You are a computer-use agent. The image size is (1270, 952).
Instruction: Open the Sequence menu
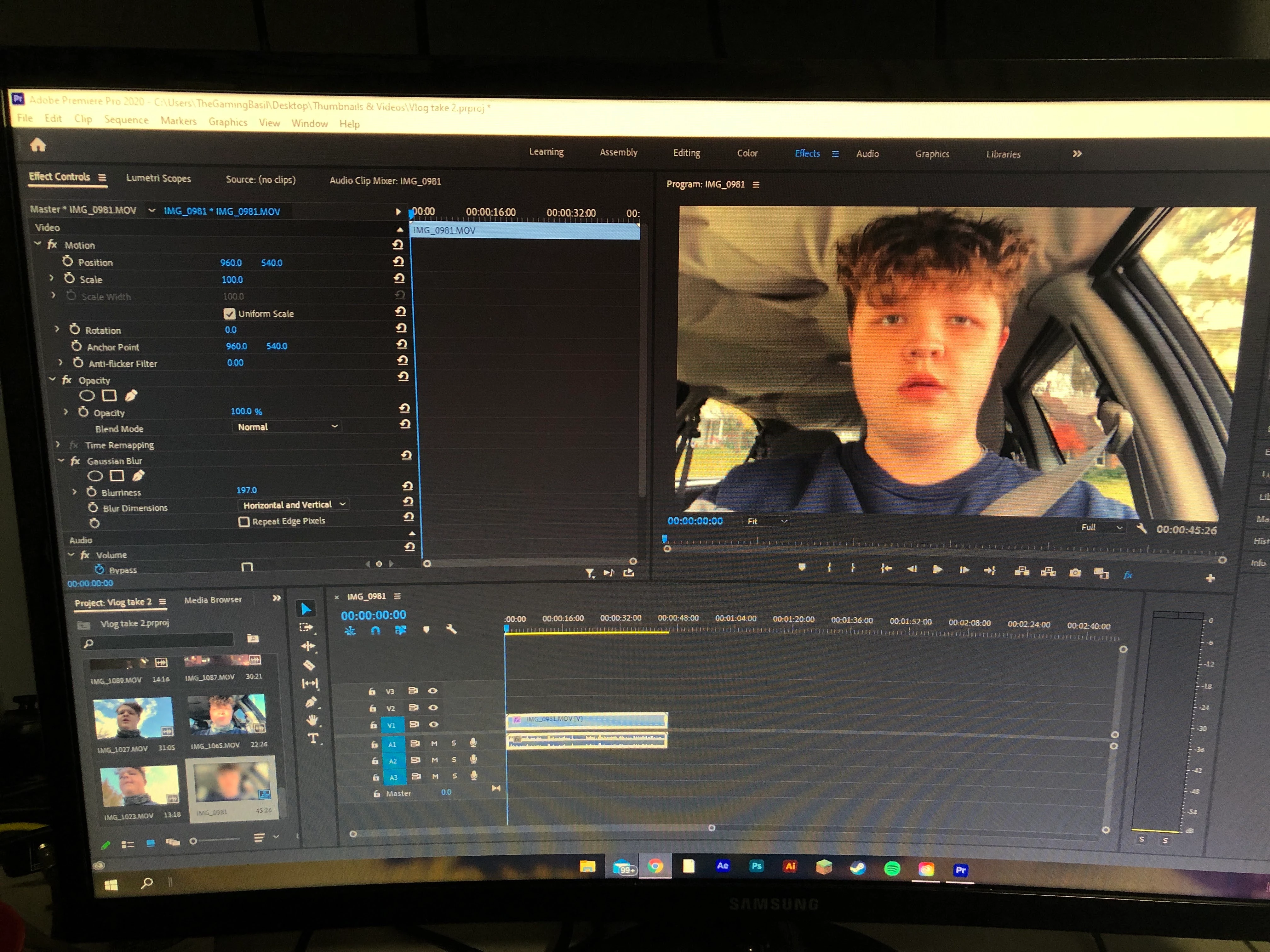126,120
